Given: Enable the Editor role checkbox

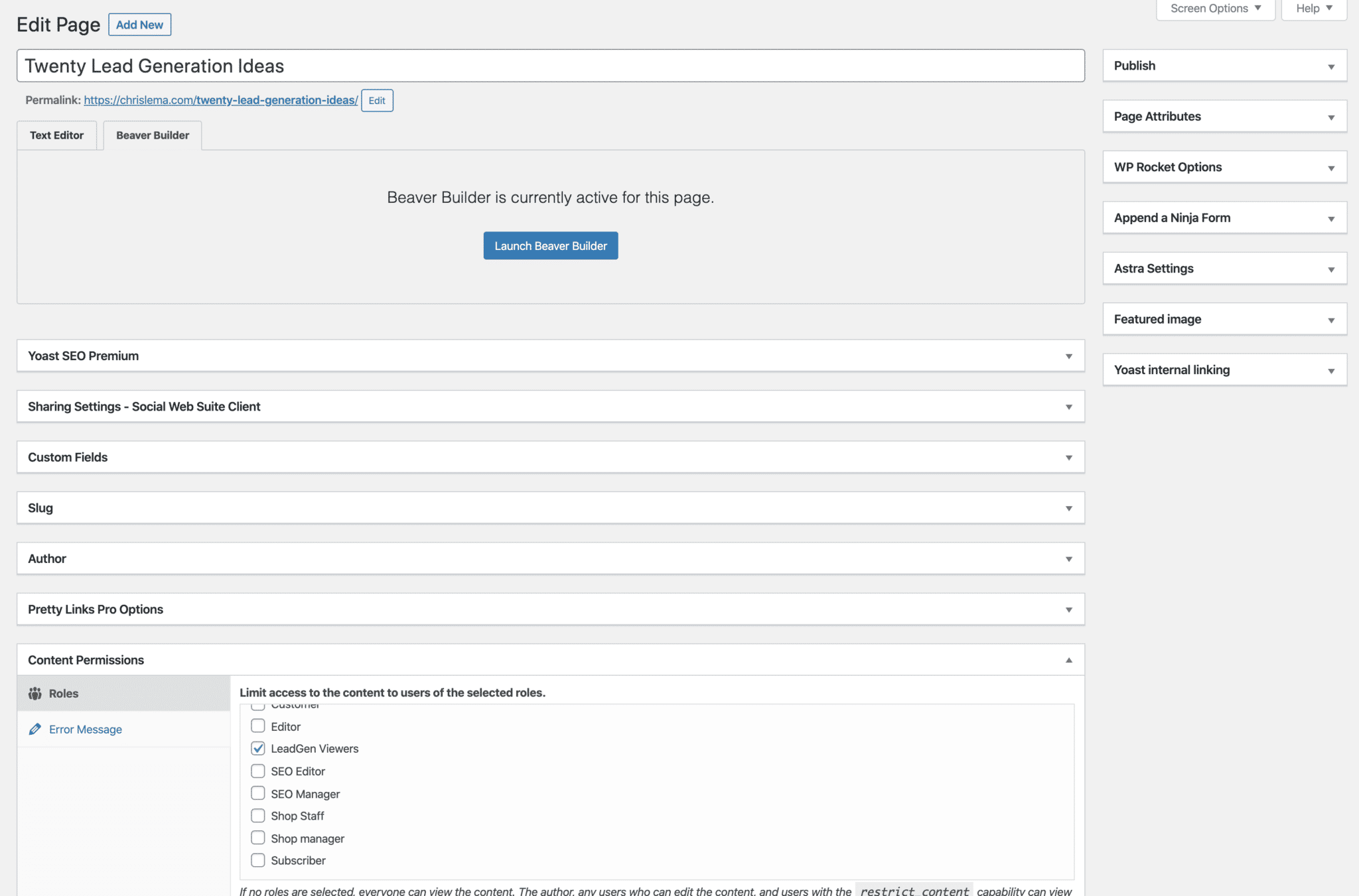Looking at the screenshot, I should (x=258, y=726).
